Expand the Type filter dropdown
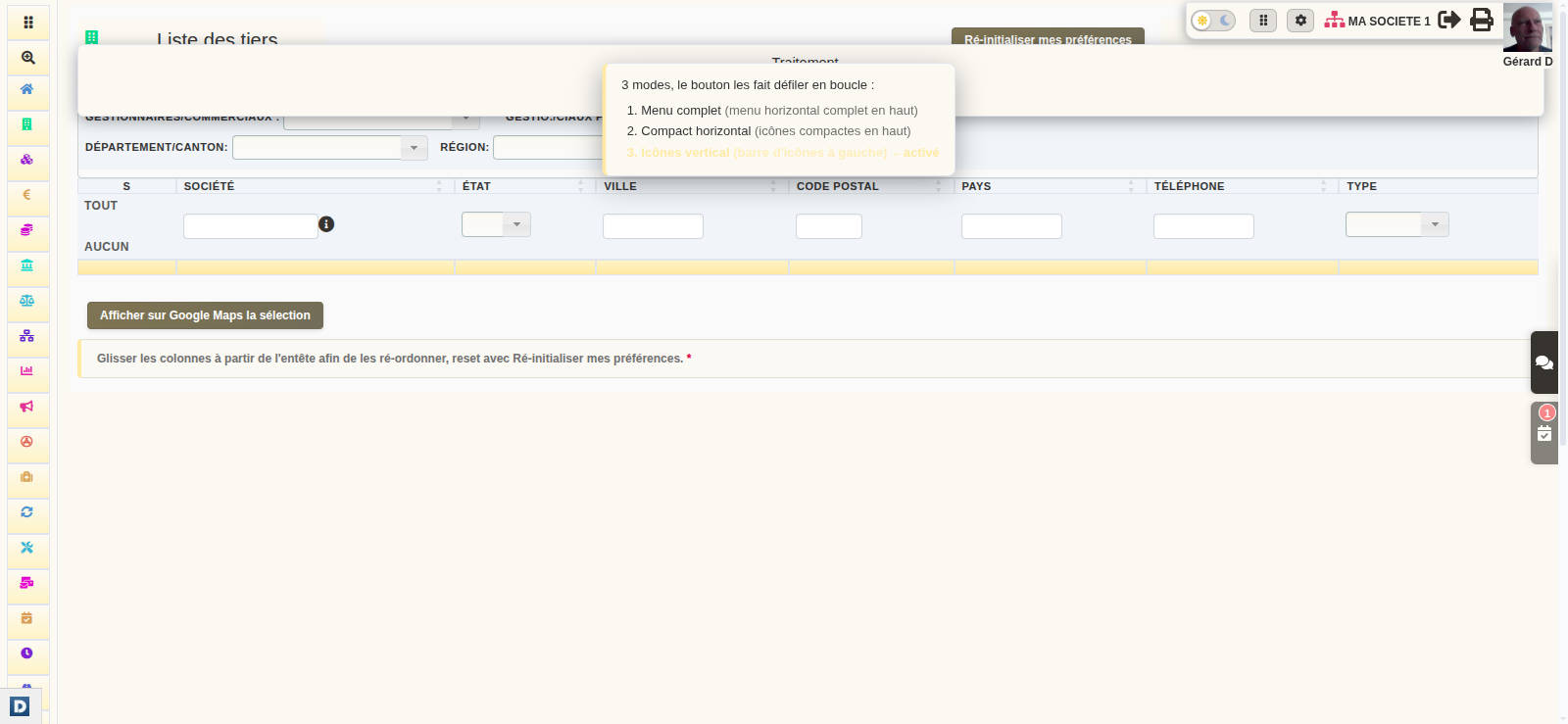1568x724 pixels. [1396, 224]
